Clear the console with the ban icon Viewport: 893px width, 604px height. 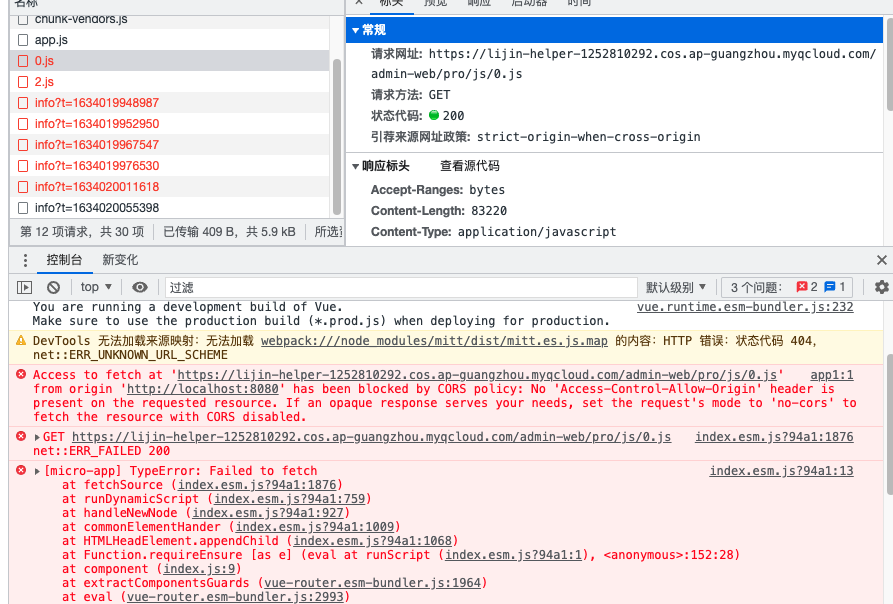(54, 287)
